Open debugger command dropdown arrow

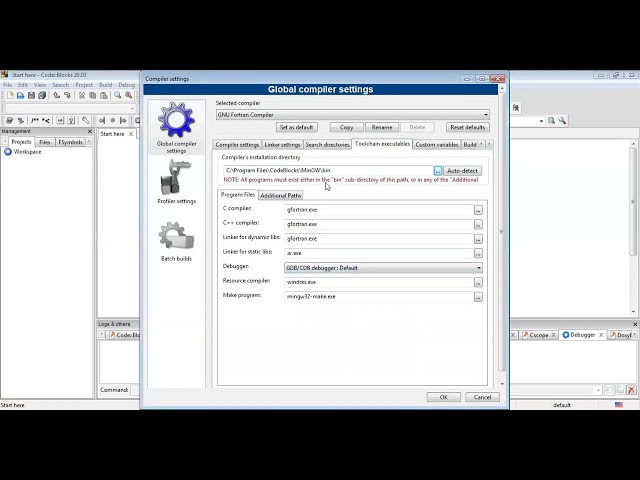tap(598, 390)
